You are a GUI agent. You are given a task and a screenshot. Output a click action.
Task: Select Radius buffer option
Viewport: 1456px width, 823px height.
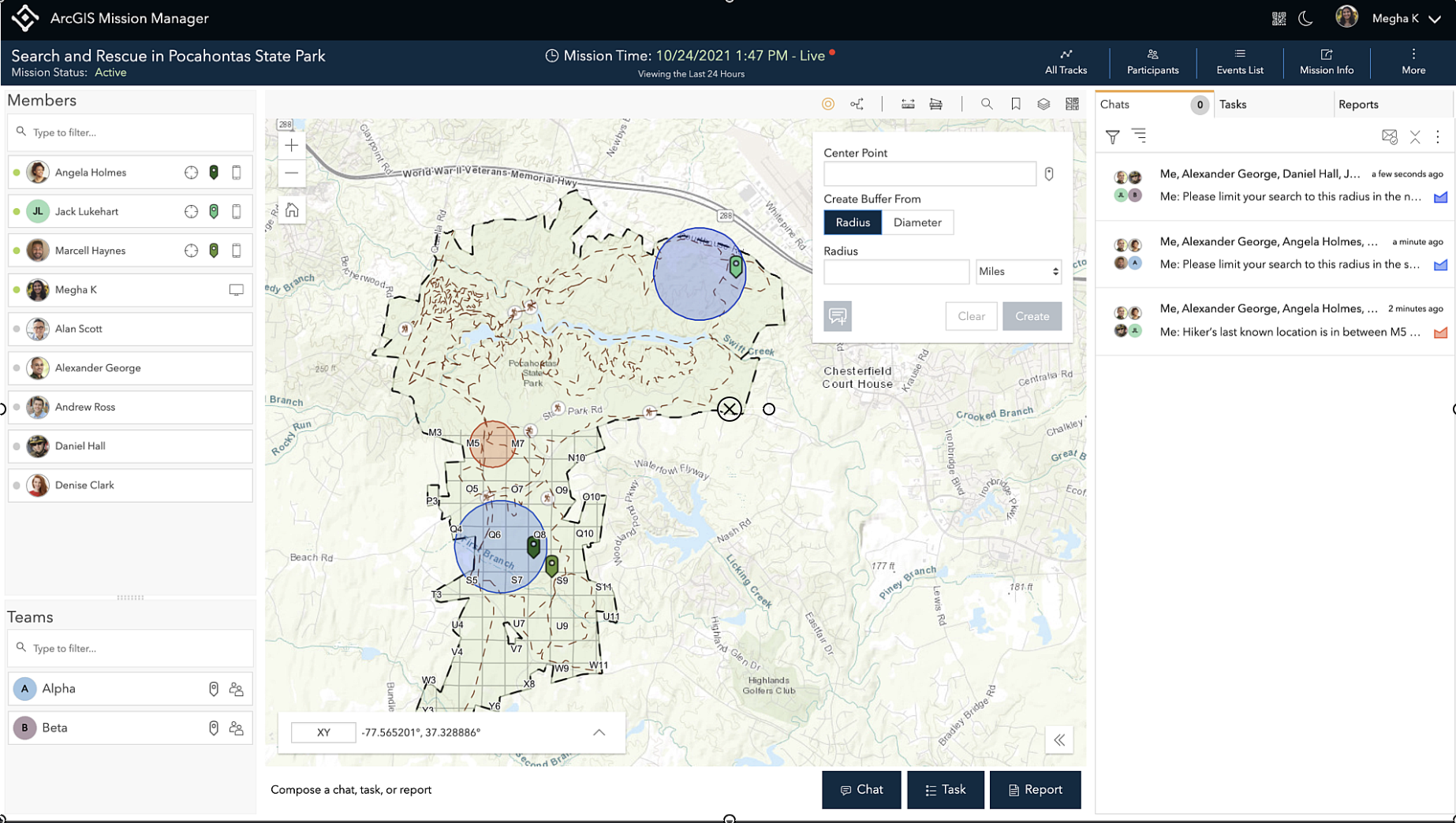point(853,222)
